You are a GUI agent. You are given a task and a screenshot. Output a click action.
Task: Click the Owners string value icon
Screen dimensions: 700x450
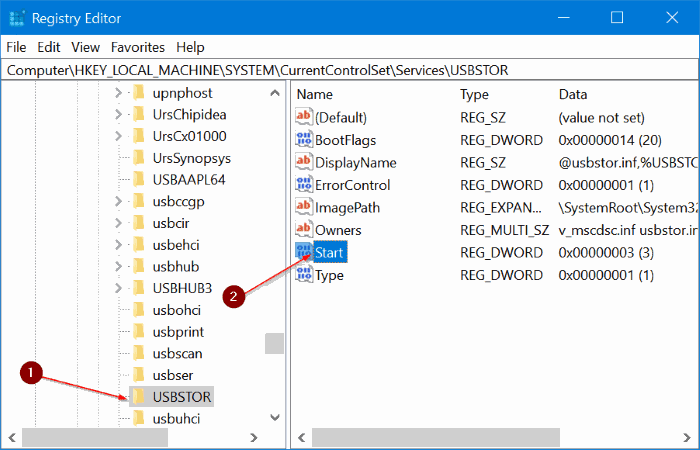click(x=304, y=229)
